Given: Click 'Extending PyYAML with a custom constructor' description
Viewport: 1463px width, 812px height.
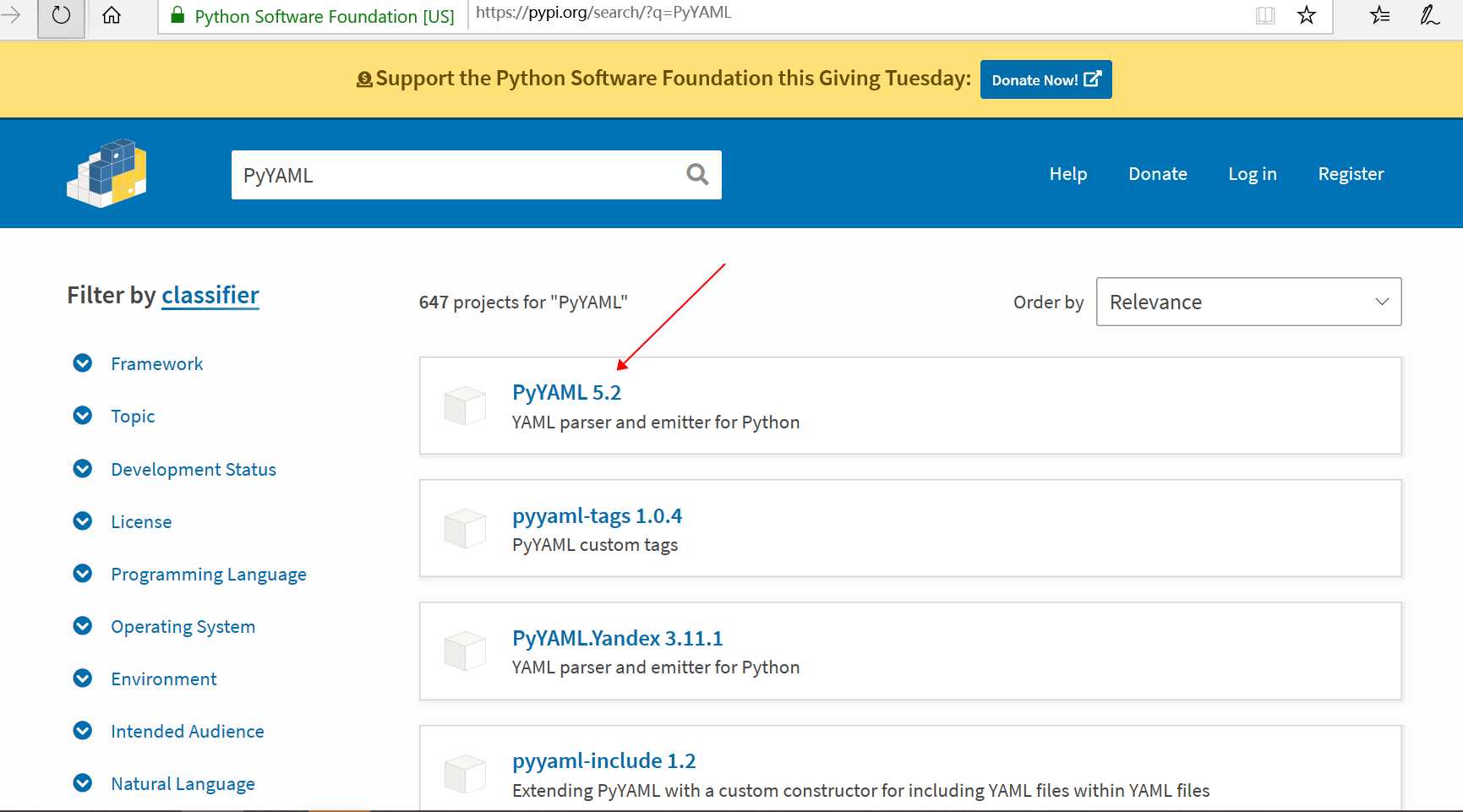Looking at the screenshot, I should 860,790.
